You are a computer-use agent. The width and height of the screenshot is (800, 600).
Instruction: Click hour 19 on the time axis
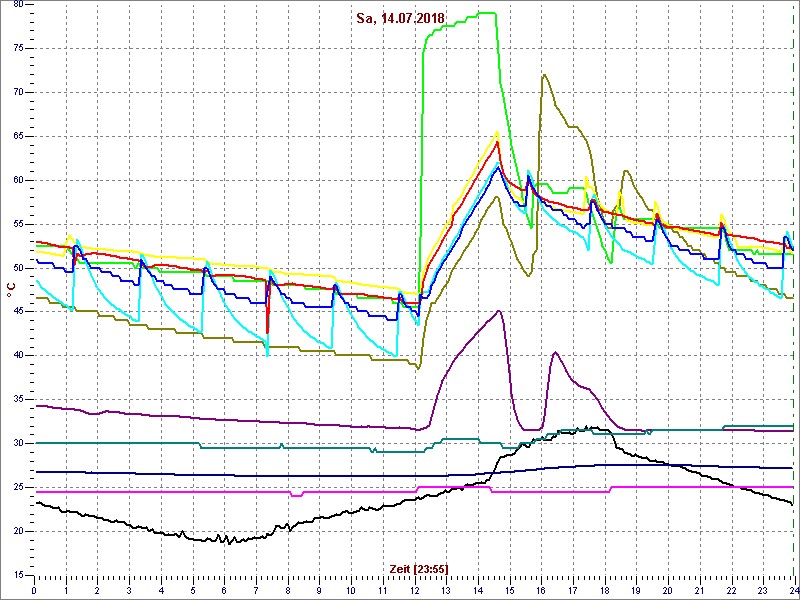pyautogui.click(x=637, y=589)
